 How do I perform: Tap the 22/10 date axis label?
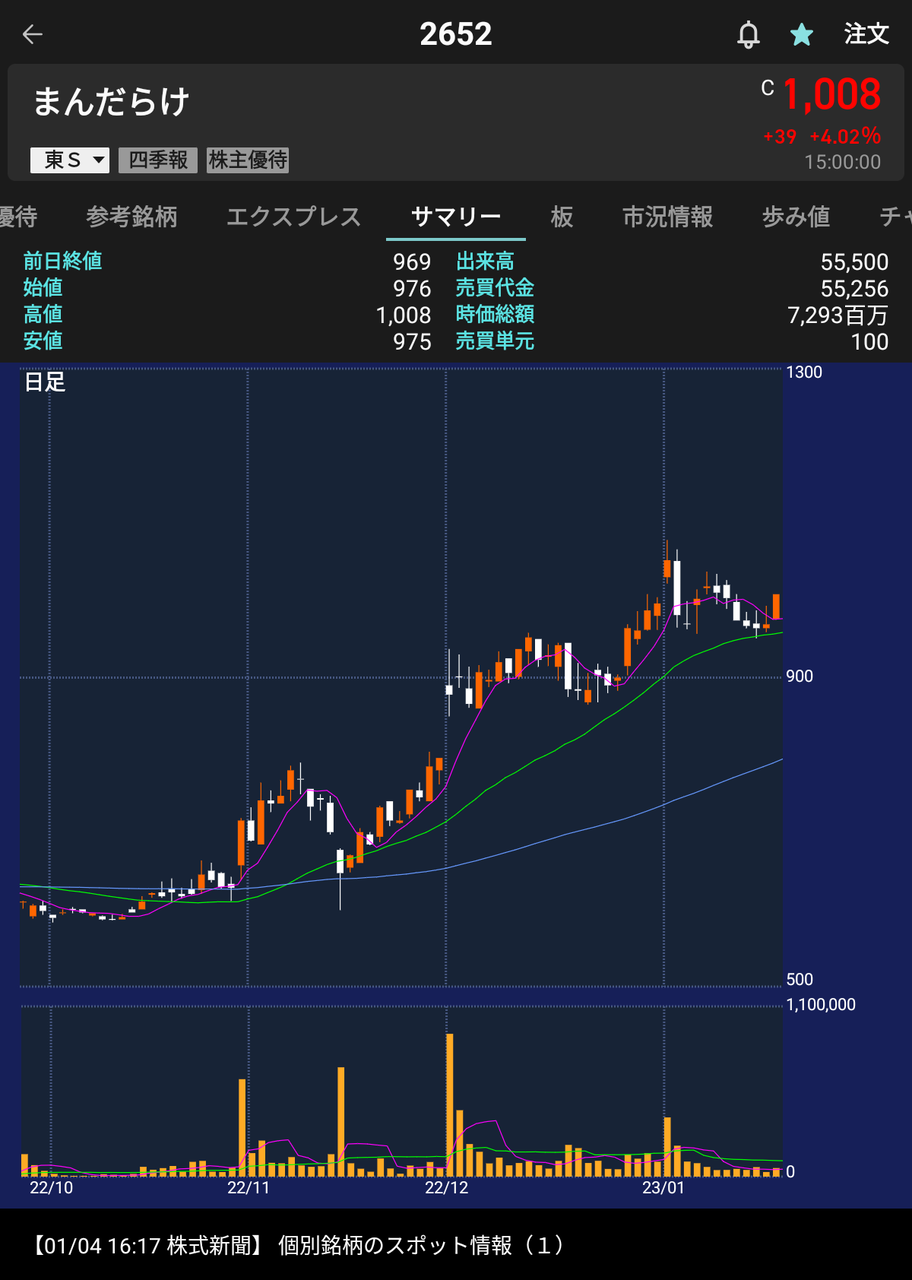point(51,1188)
